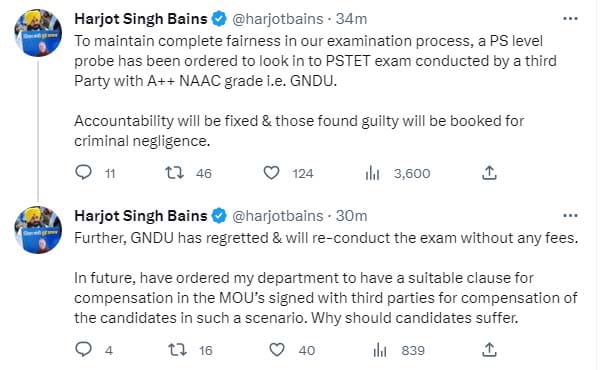Image resolution: width=614 pixels, height=370 pixels.
Task: Open @harjotbains handle on first tweet
Action: click(x=278, y=19)
